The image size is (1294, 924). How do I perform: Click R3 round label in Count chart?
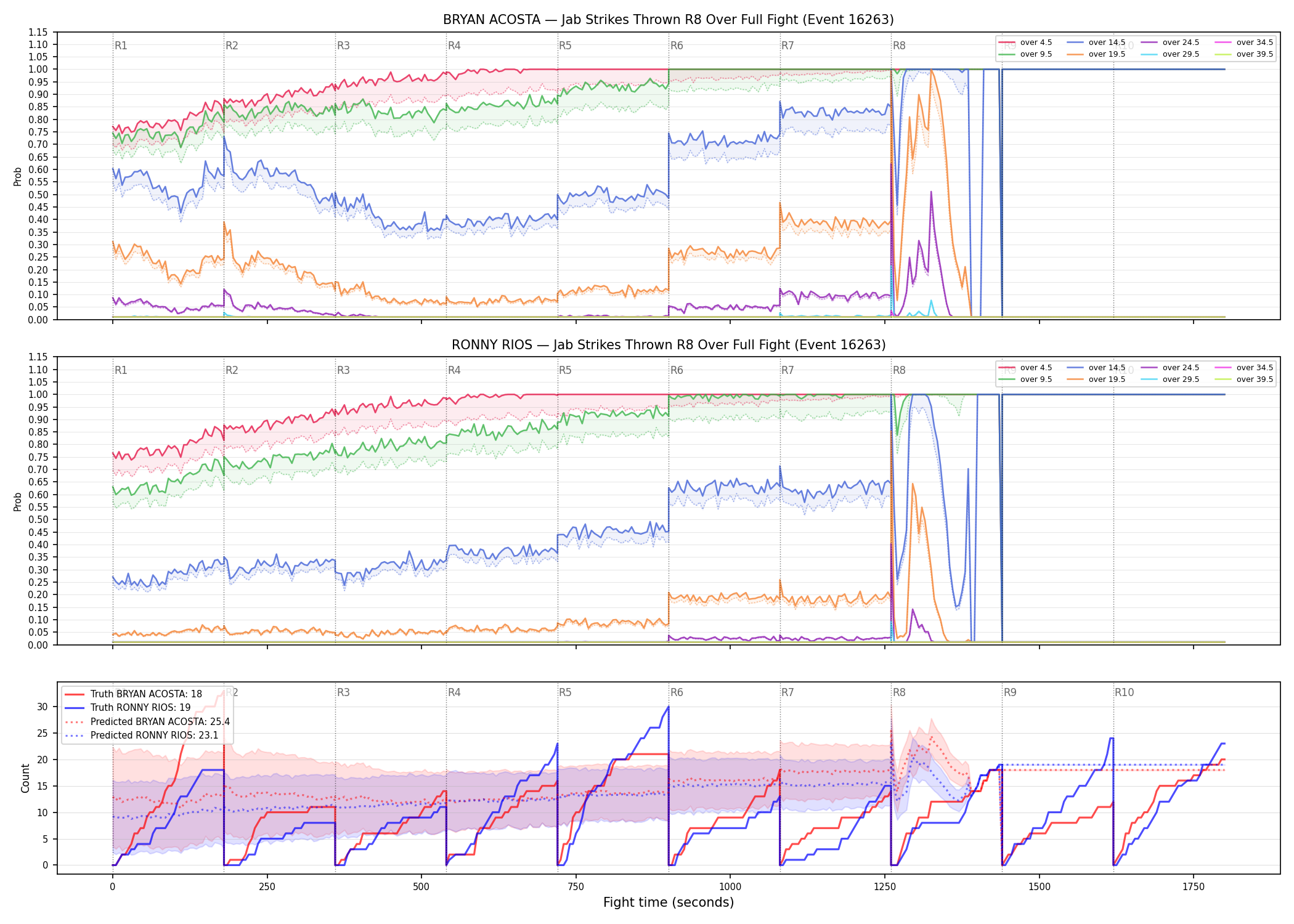point(343,692)
